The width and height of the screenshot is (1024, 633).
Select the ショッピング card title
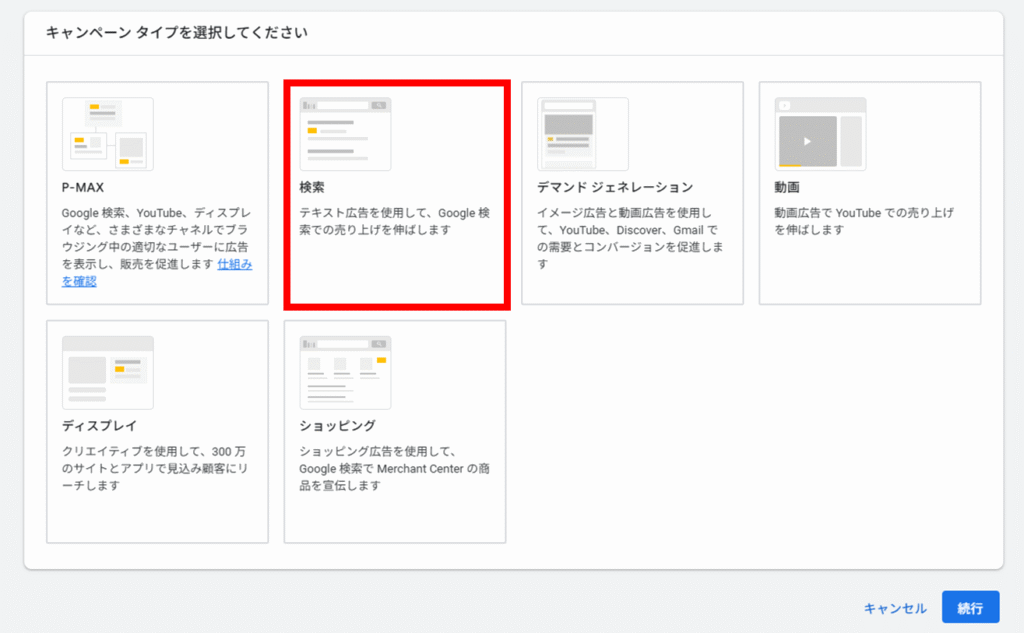click(x=337, y=426)
